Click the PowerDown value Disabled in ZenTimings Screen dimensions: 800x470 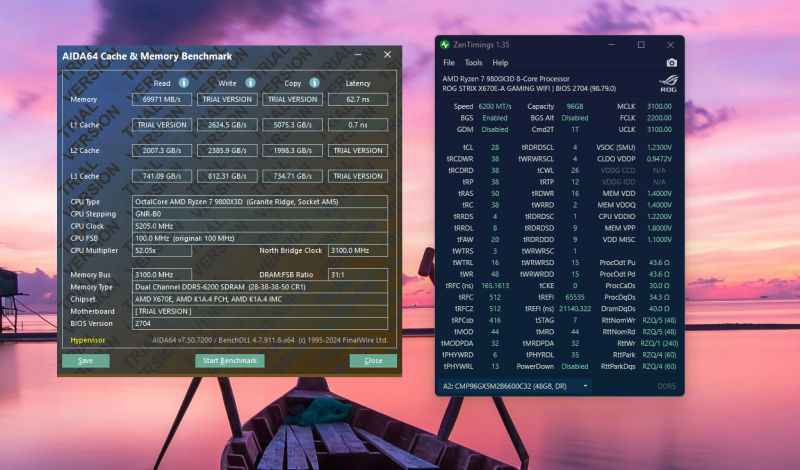coord(575,366)
